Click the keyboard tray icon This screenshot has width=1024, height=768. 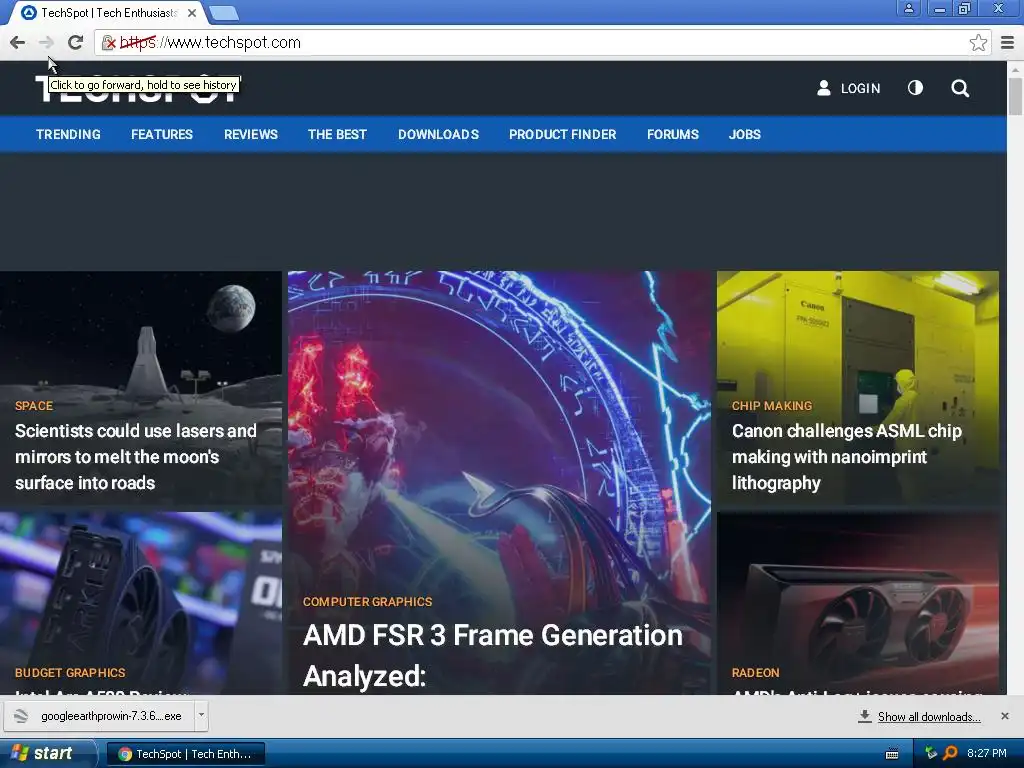pyautogui.click(x=891, y=754)
